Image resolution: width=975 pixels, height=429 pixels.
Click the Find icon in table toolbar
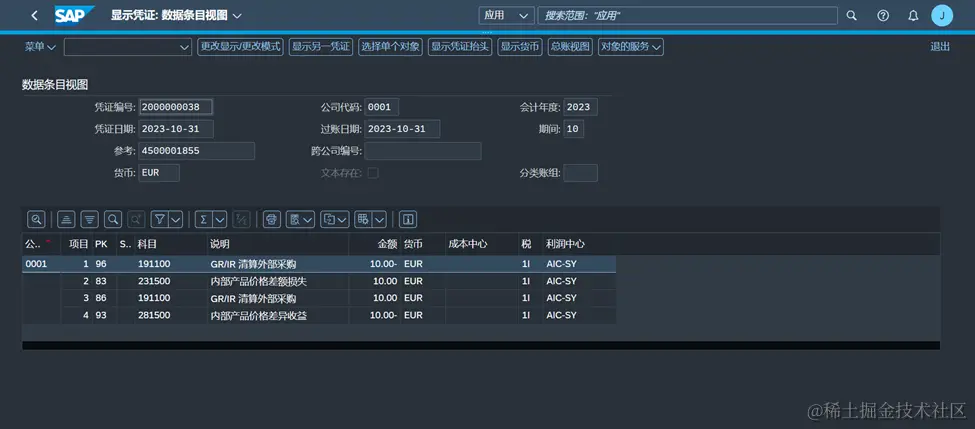tap(113, 219)
